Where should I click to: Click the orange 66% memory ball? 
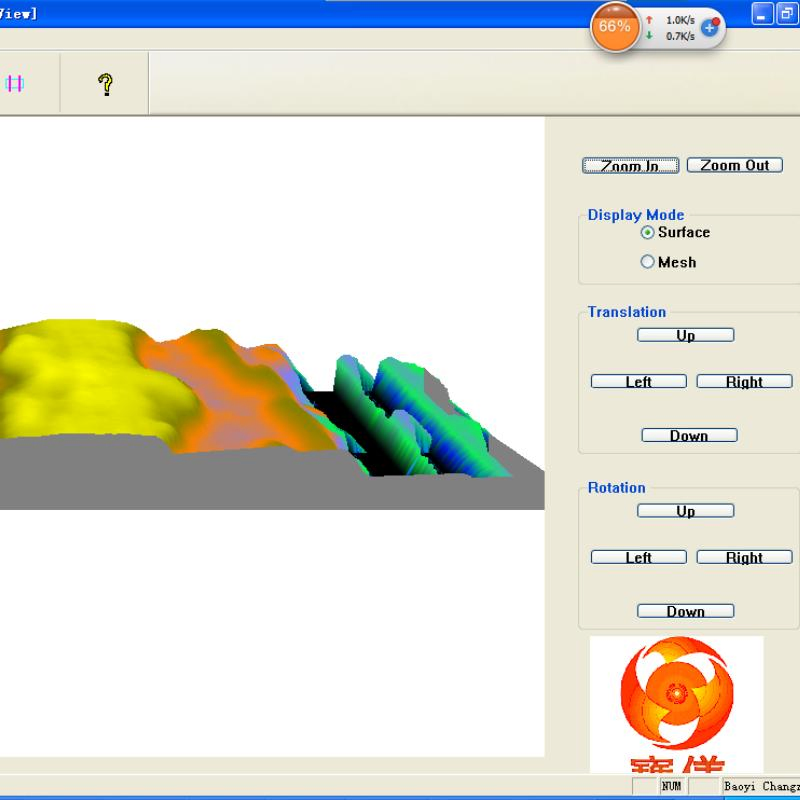click(614, 27)
